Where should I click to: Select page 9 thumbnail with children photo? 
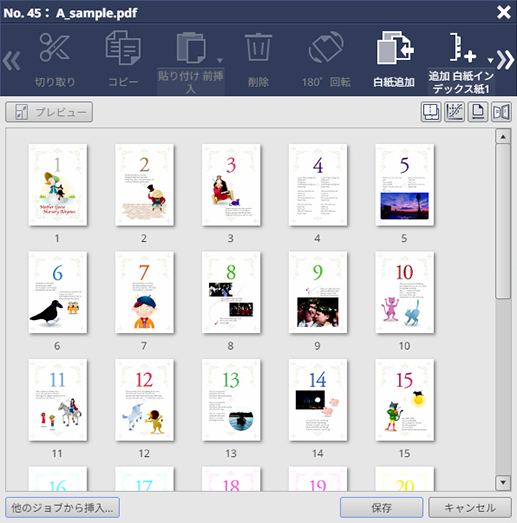pos(318,292)
